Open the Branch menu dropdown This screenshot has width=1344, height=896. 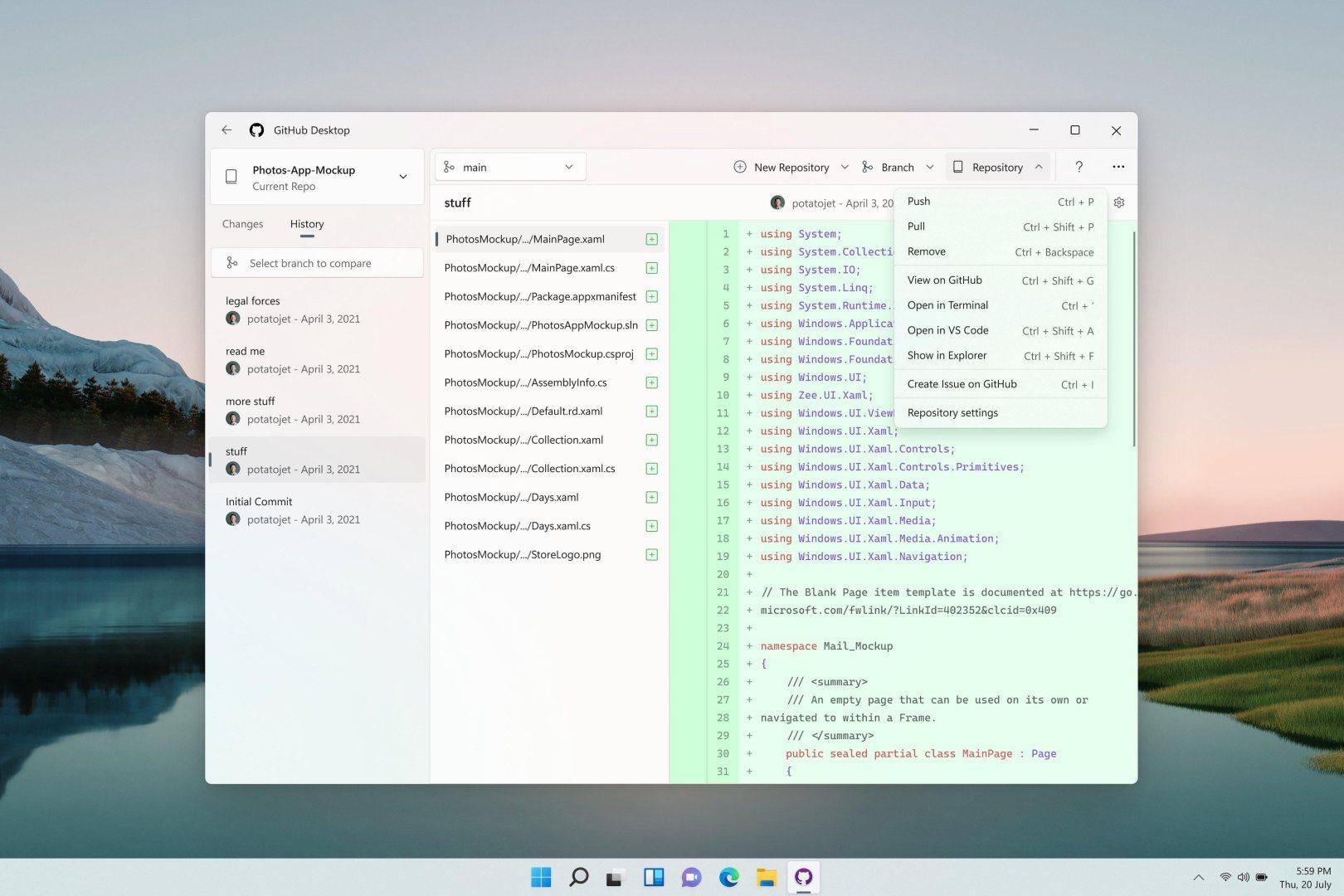898,167
